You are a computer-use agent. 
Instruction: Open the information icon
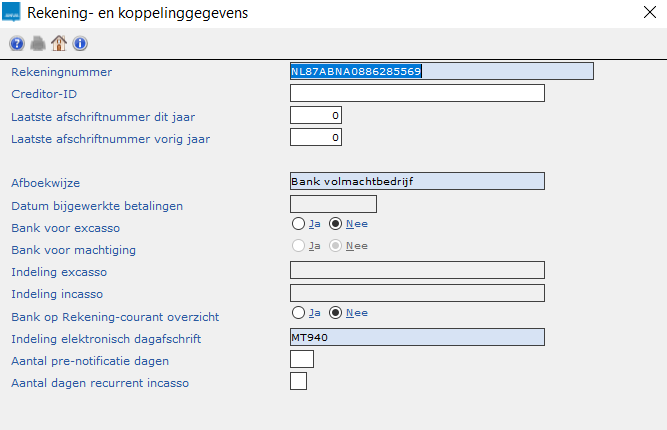pyautogui.click(x=79, y=43)
